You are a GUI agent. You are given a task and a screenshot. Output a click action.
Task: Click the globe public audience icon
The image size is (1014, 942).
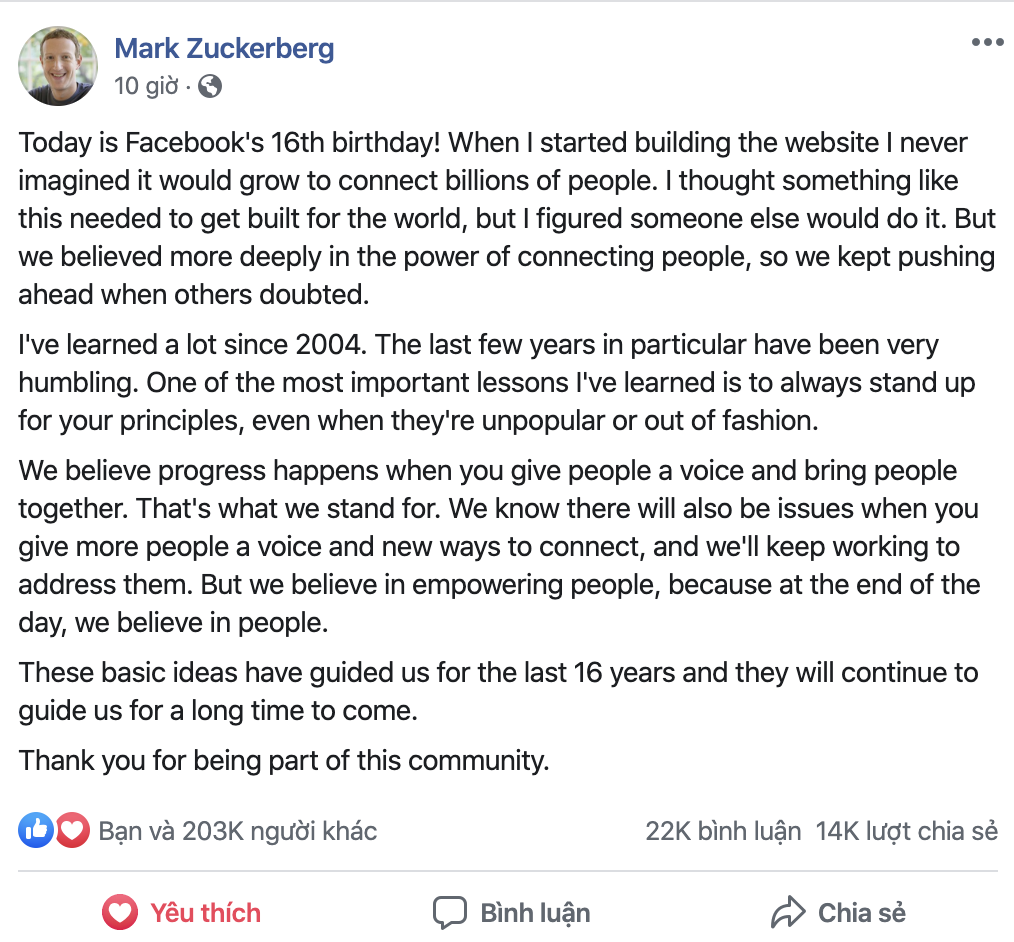(x=210, y=86)
